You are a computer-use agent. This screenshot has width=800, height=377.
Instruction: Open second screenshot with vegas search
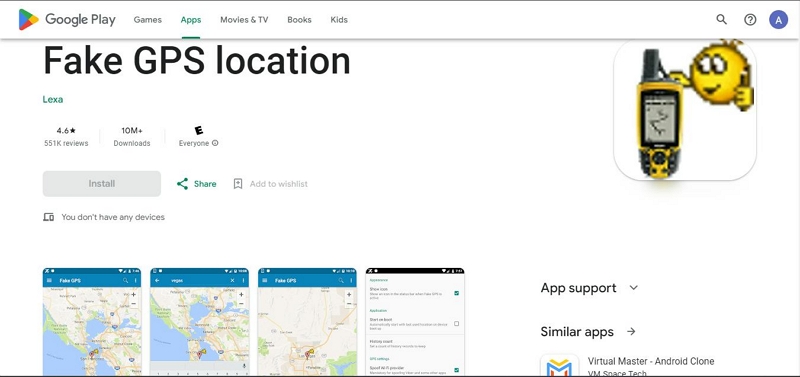tap(199, 321)
